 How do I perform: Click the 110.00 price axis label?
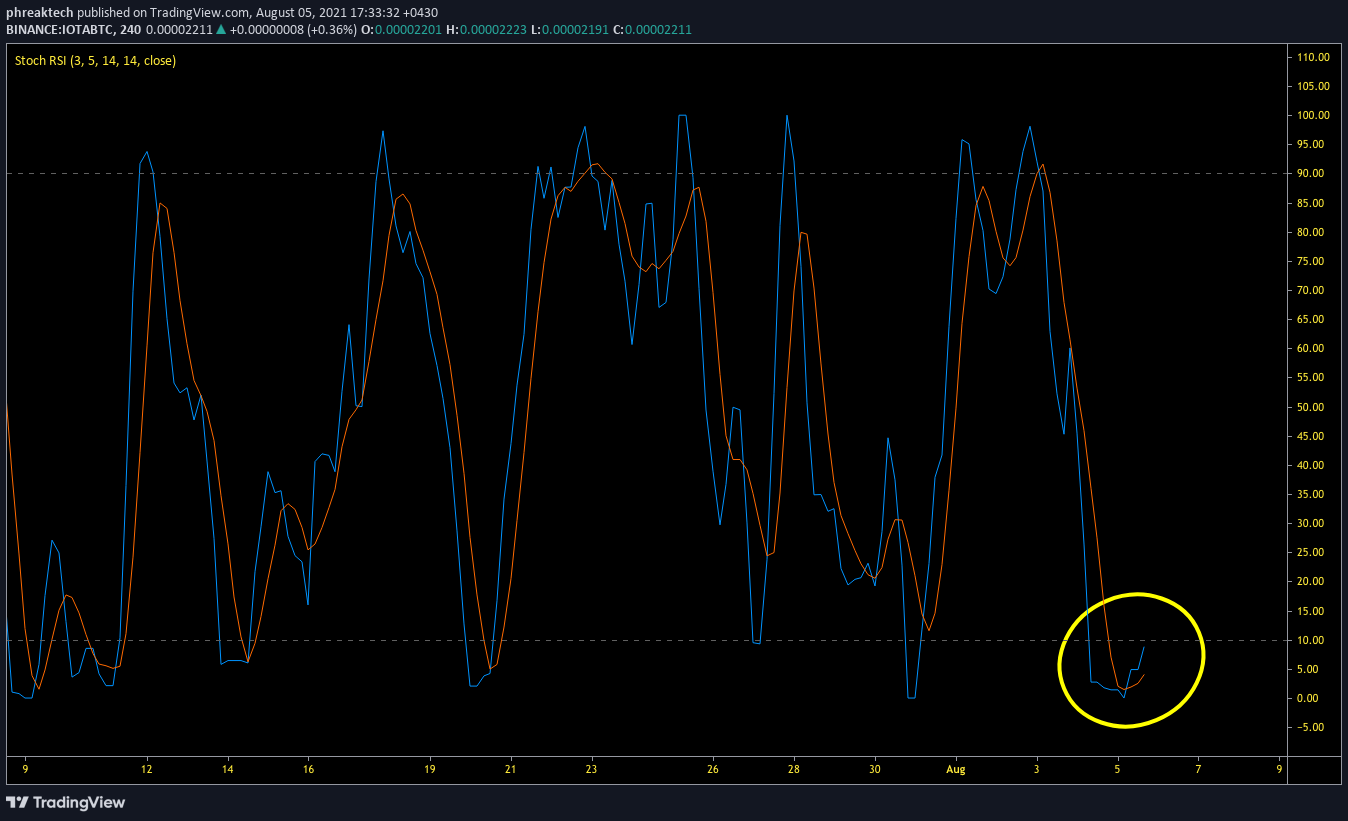click(1312, 57)
